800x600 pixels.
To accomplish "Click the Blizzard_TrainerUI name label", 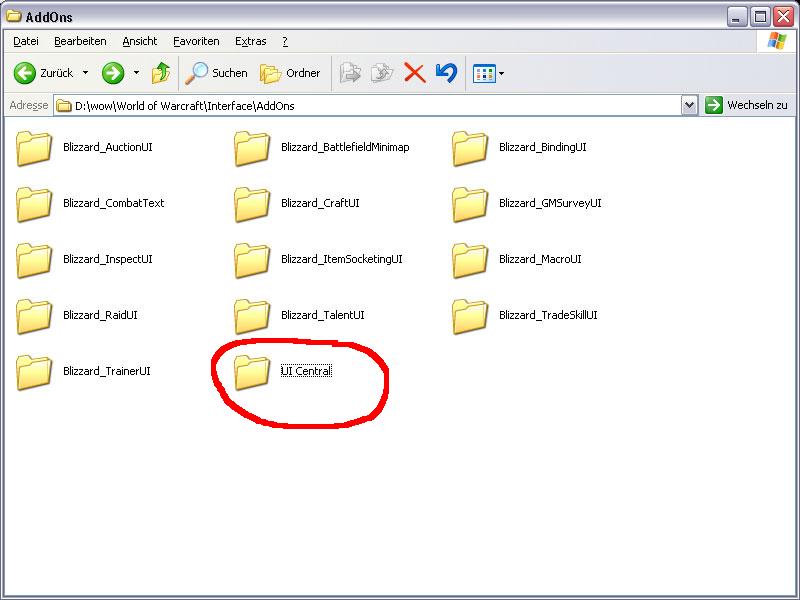I will coord(107,371).
